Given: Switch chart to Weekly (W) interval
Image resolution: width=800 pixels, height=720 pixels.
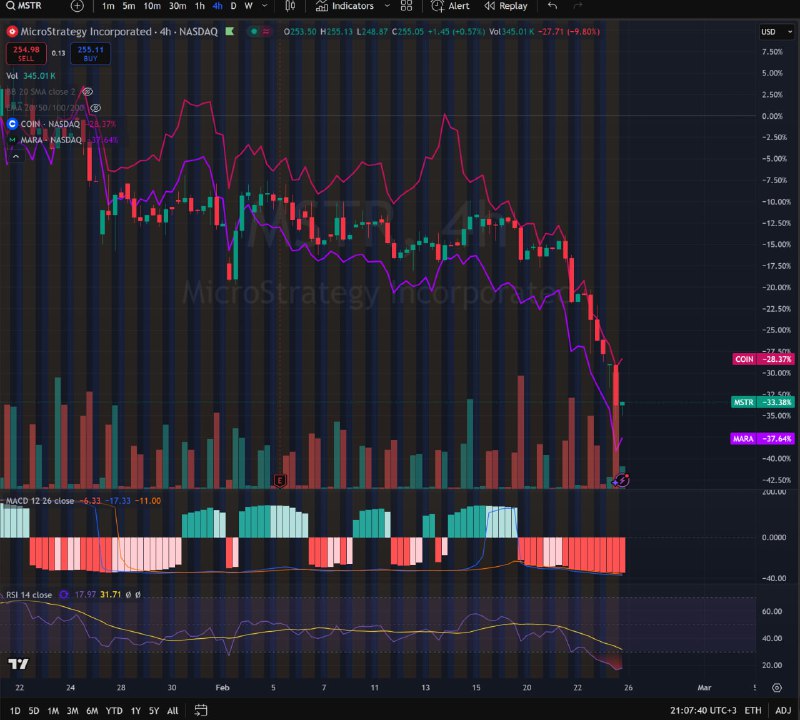Looking at the screenshot, I should tap(248, 6).
